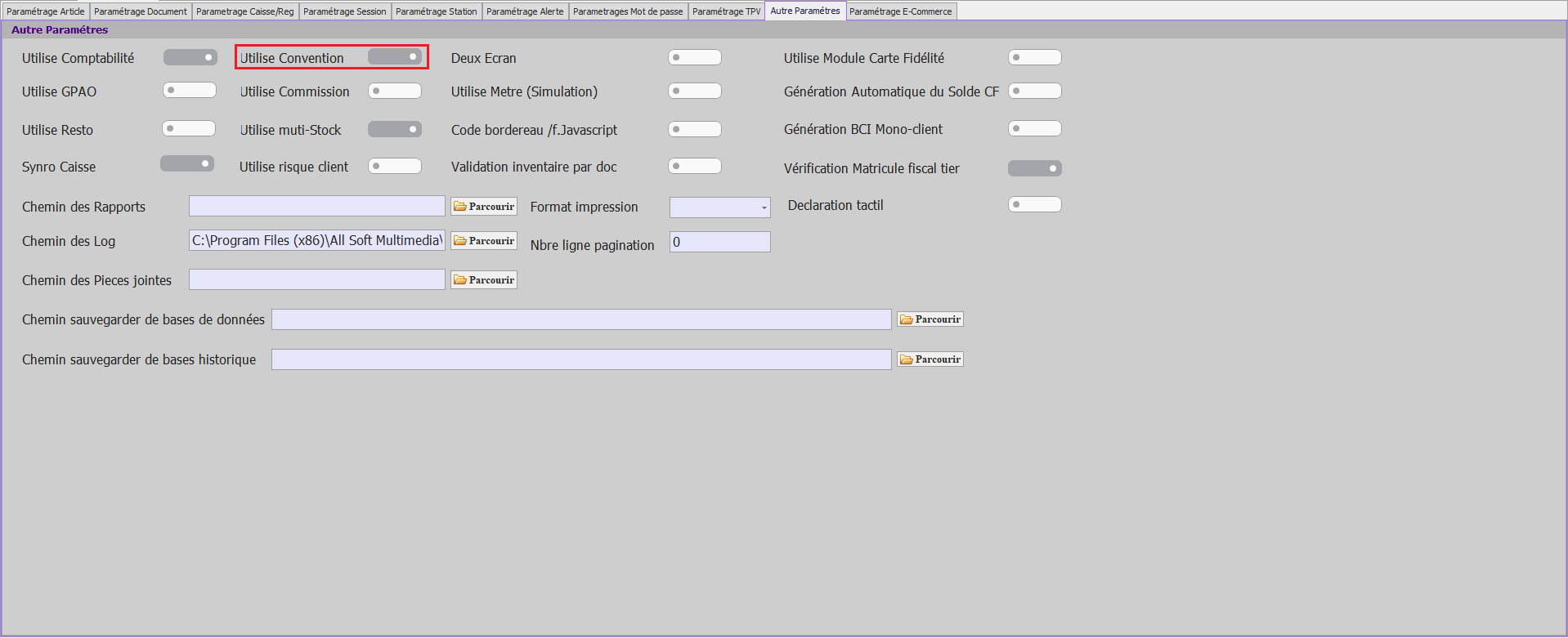Switch to Paramétrage Document tab
The image size is (1568, 638).
[x=141, y=11]
